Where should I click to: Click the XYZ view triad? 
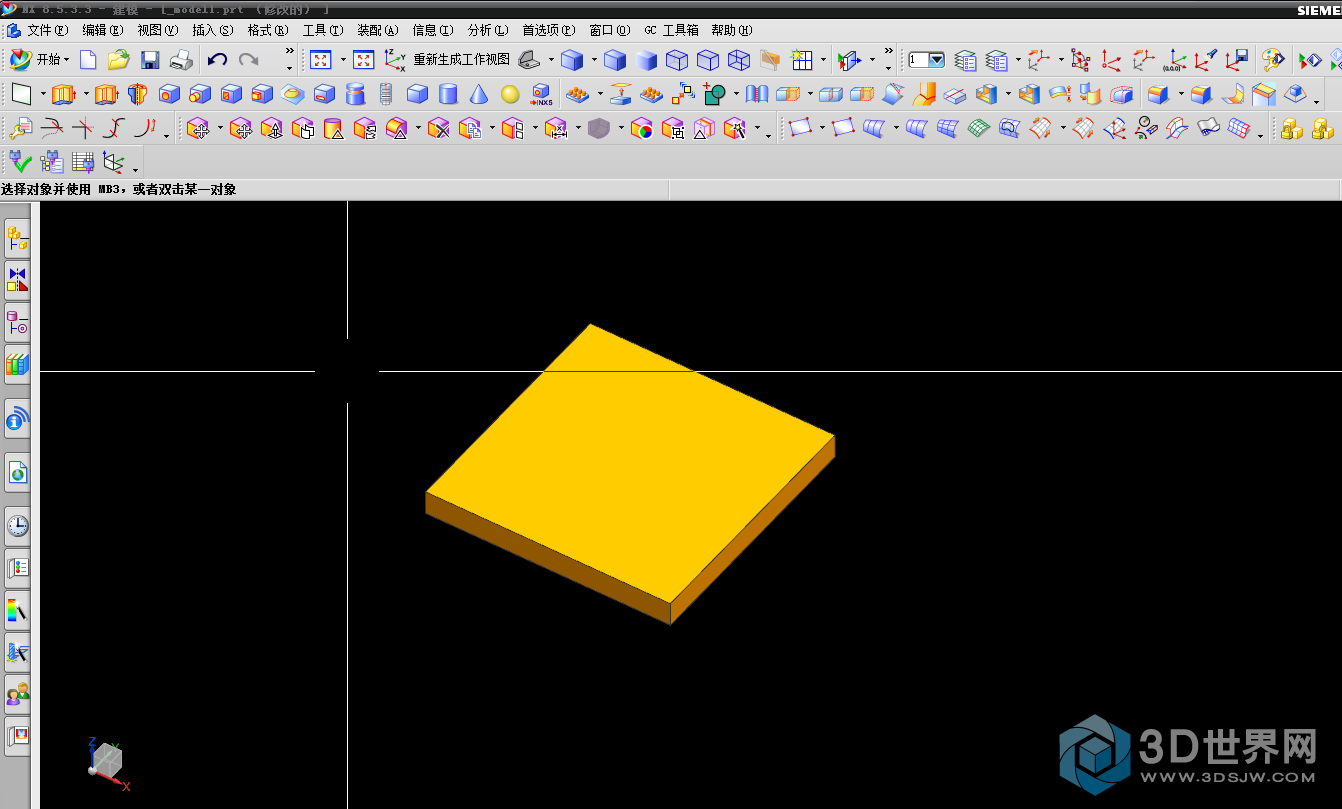[x=108, y=764]
